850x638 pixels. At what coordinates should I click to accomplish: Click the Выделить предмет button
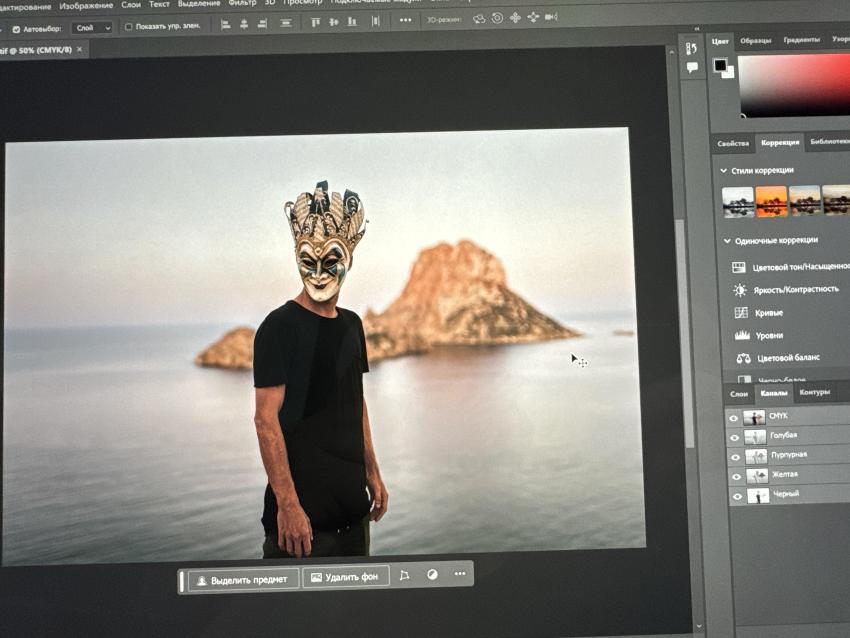point(243,579)
